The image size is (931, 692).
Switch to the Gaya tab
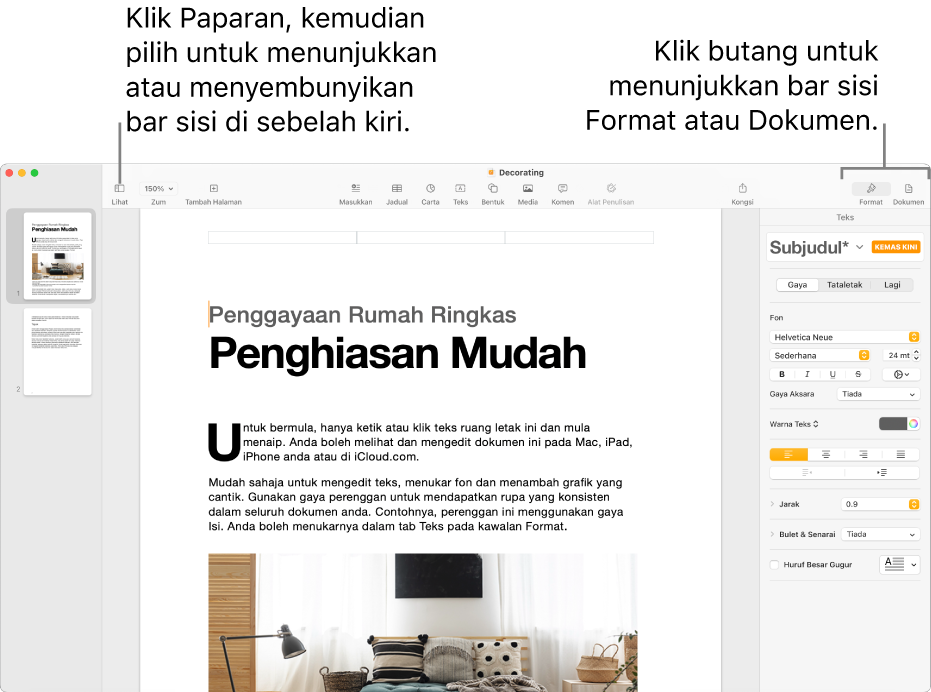point(797,285)
